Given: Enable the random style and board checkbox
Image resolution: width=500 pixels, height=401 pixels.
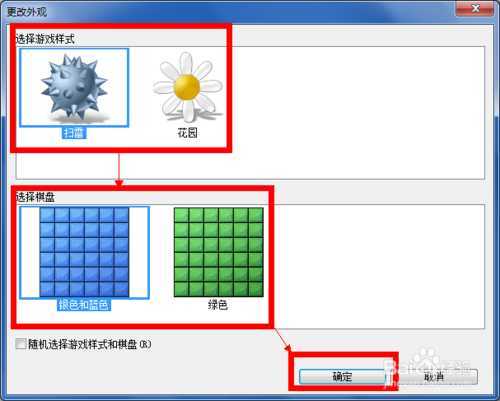Looking at the screenshot, I should pyautogui.click(x=21, y=344).
